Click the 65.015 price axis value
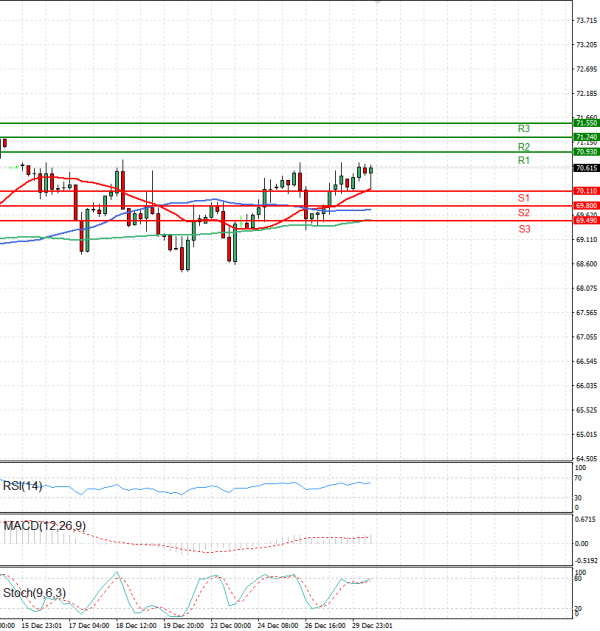Screen dimensions: 600x631 tap(586, 435)
